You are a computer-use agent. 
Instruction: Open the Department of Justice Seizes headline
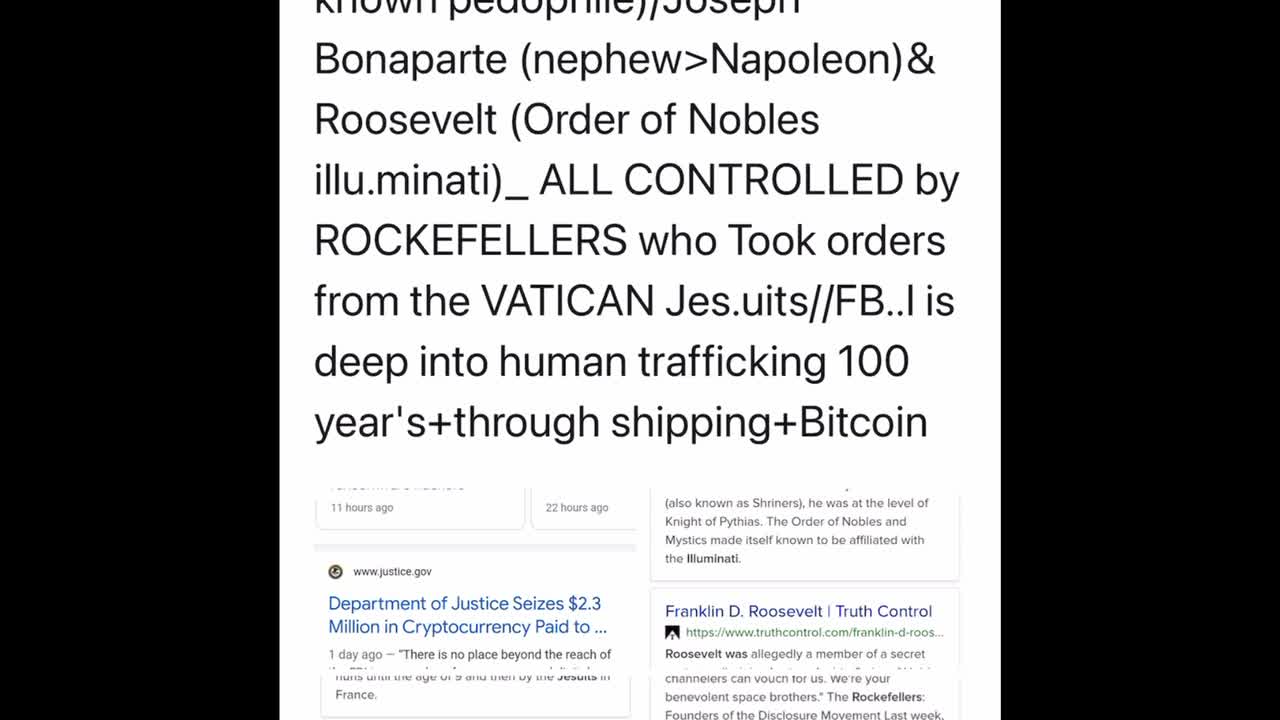tap(467, 615)
